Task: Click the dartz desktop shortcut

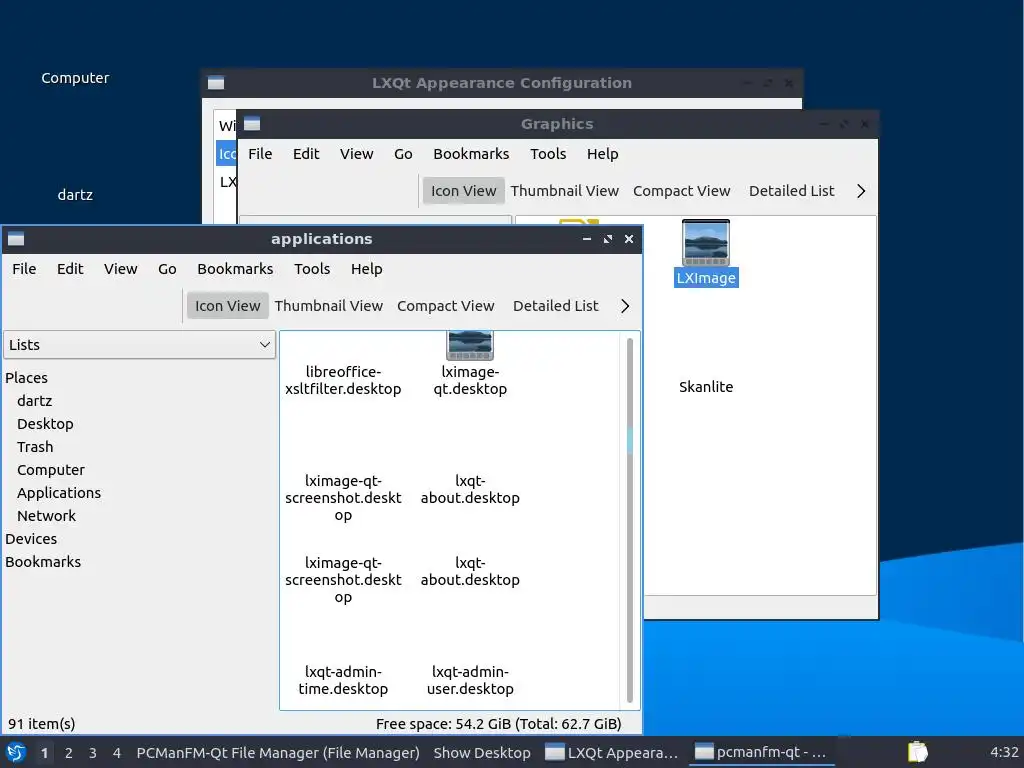Action: (75, 195)
